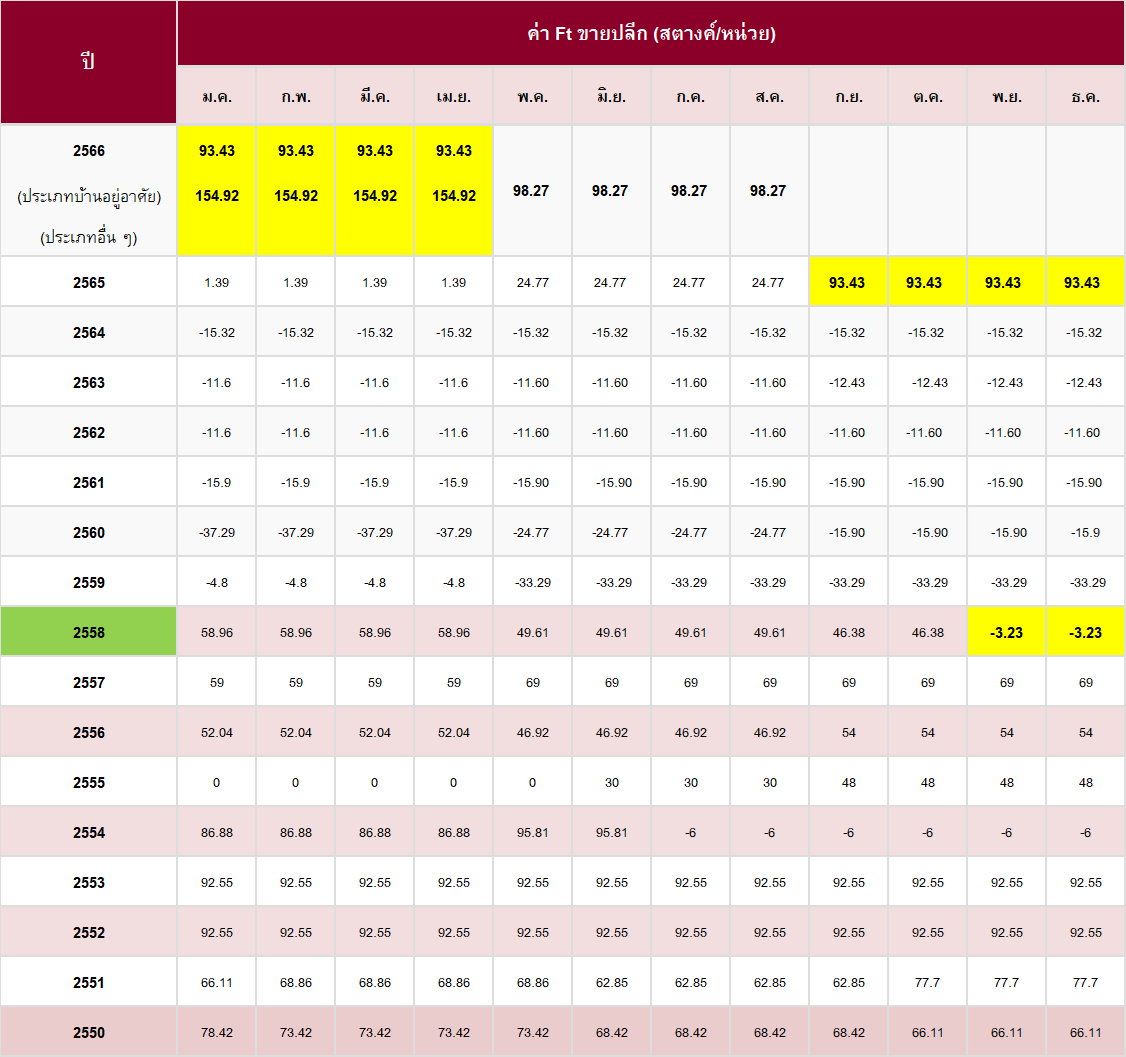Select the มิ.ย. month column header

point(611,97)
